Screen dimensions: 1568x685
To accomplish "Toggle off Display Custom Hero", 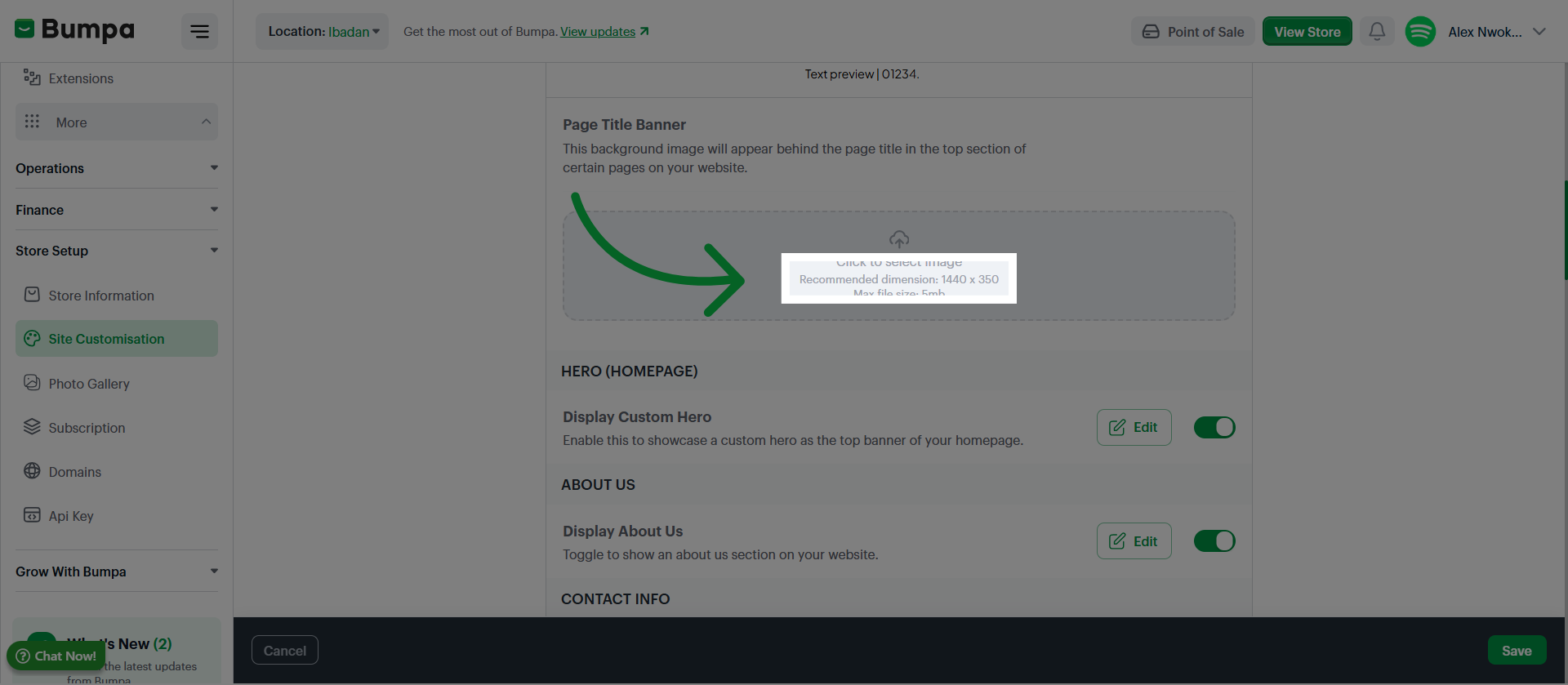I will point(1214,427).
